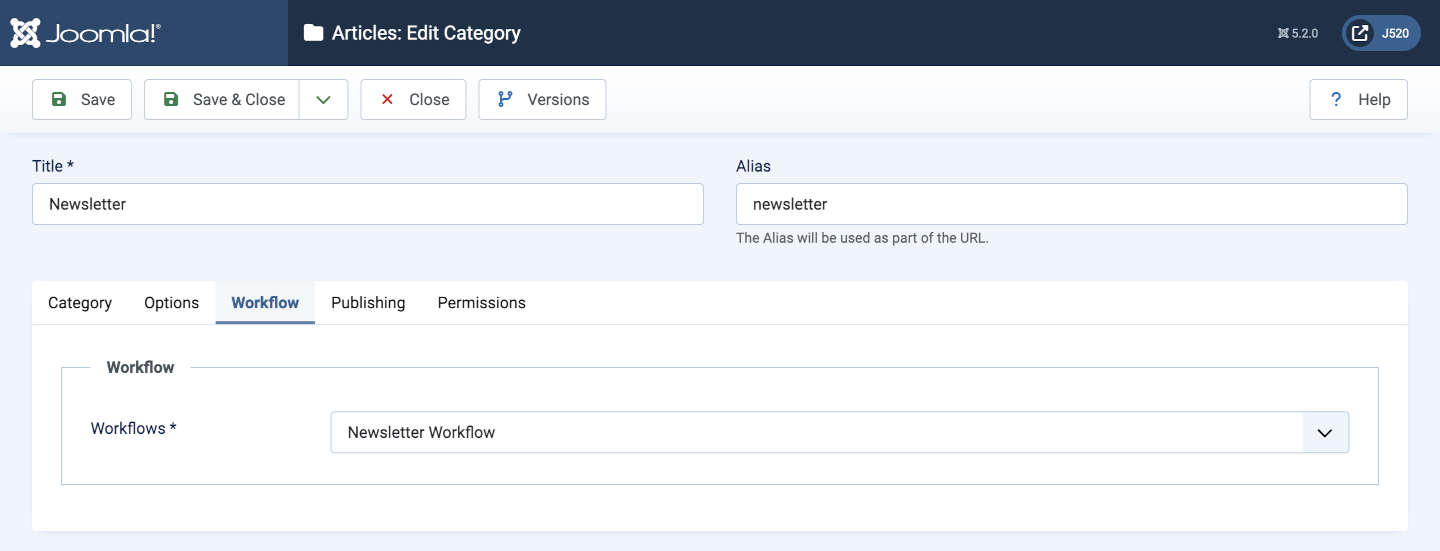Open the Workflows dropdown showing Newsletter Workflow

point(840,432)
